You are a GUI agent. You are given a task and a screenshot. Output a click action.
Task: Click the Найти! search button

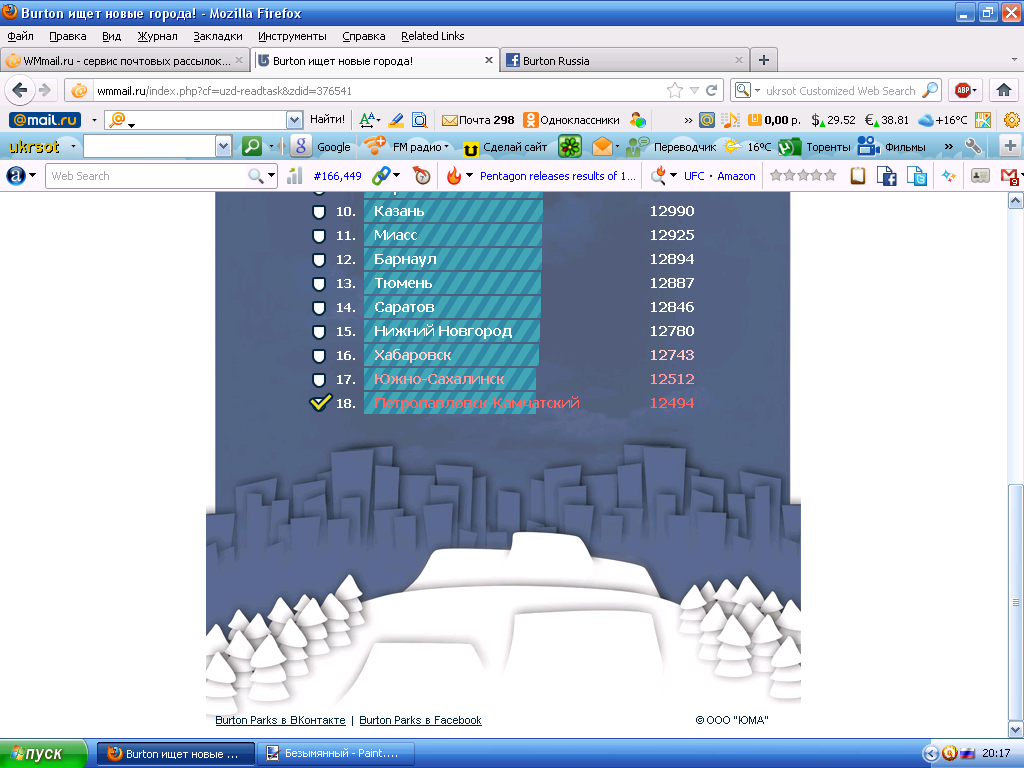327,120
